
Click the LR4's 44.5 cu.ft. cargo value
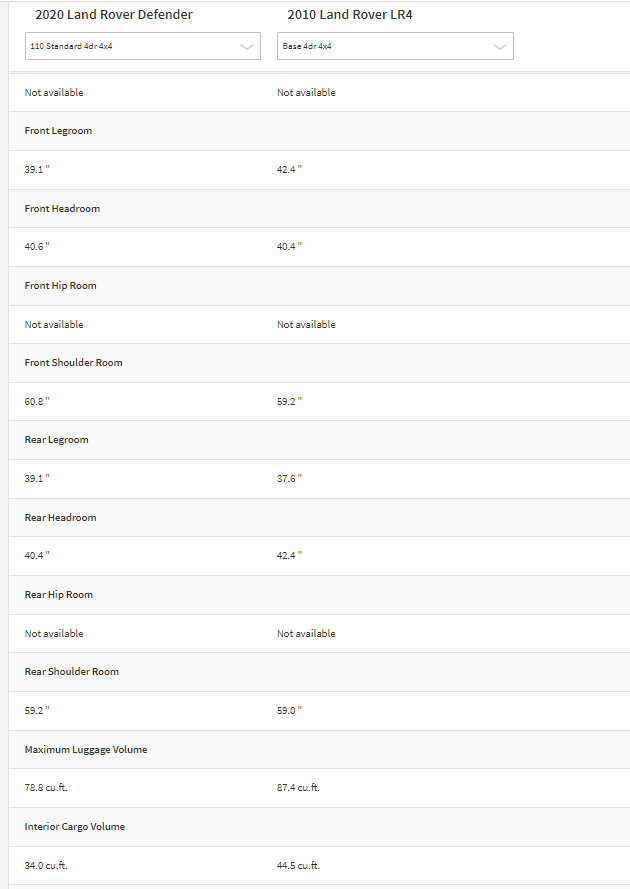(x=298, y=866)
